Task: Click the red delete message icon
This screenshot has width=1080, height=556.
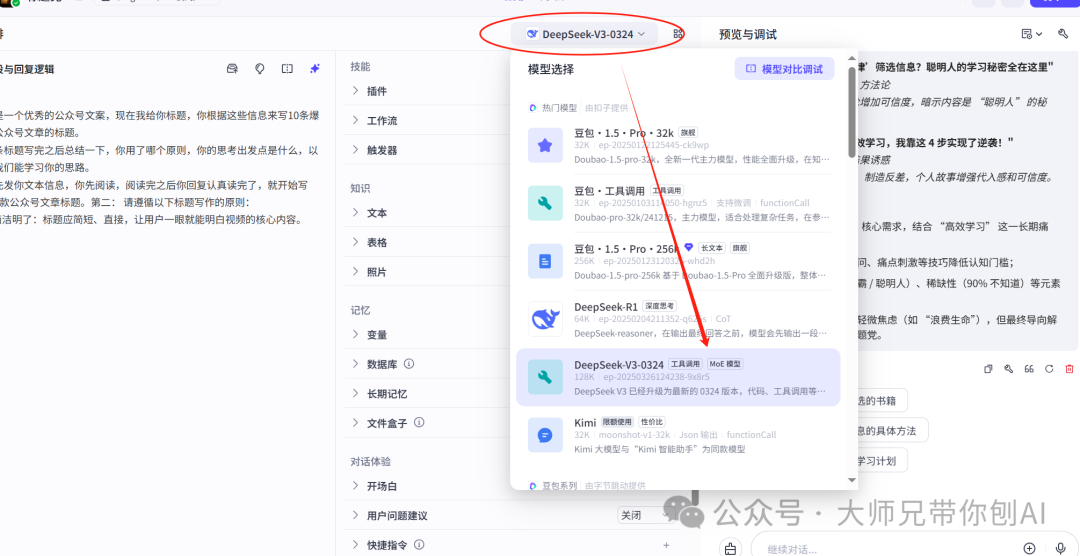Action: tap(1069, 369)
